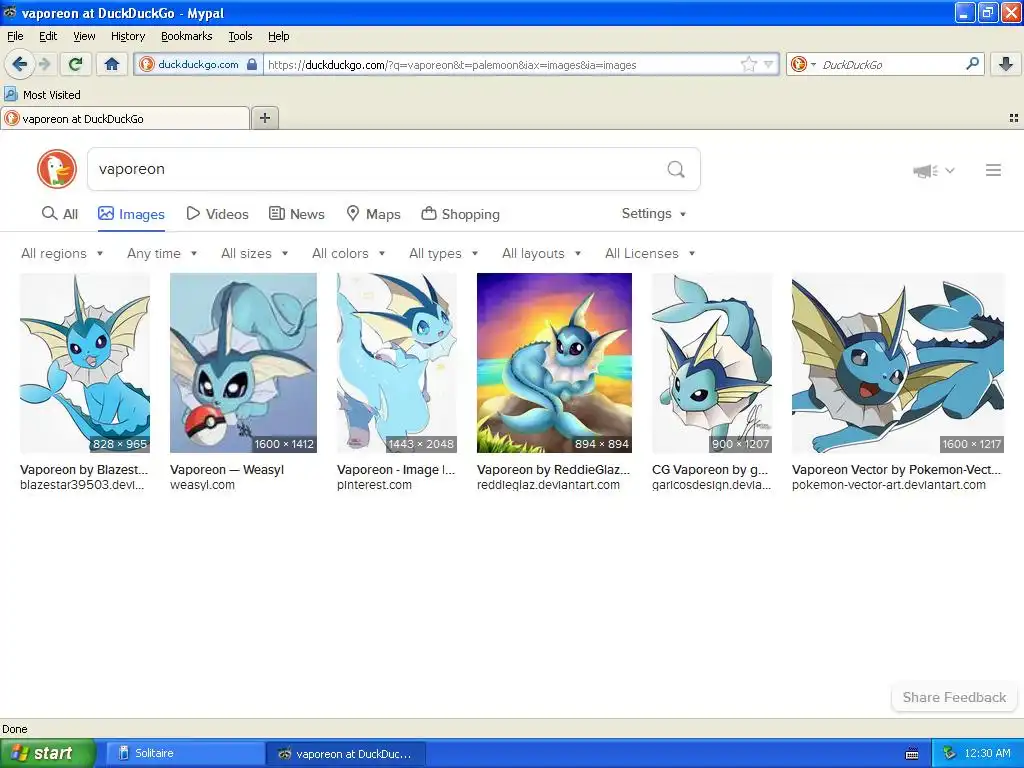Viewport: 1024px width, 768px height.
Task: Open the search engine selector dropdown
Action: tap(803, 64)
